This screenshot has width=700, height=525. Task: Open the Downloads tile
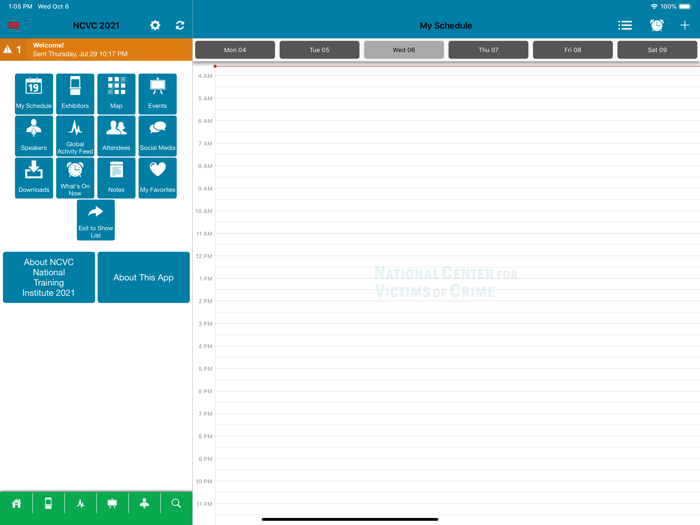coord(34,178)
